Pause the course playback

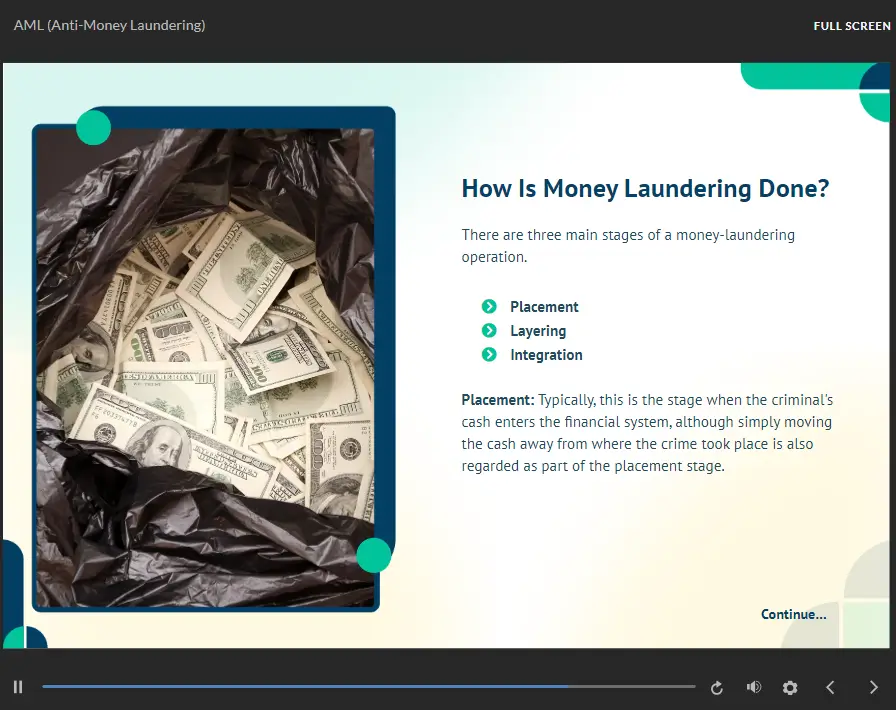pos(18,687)
